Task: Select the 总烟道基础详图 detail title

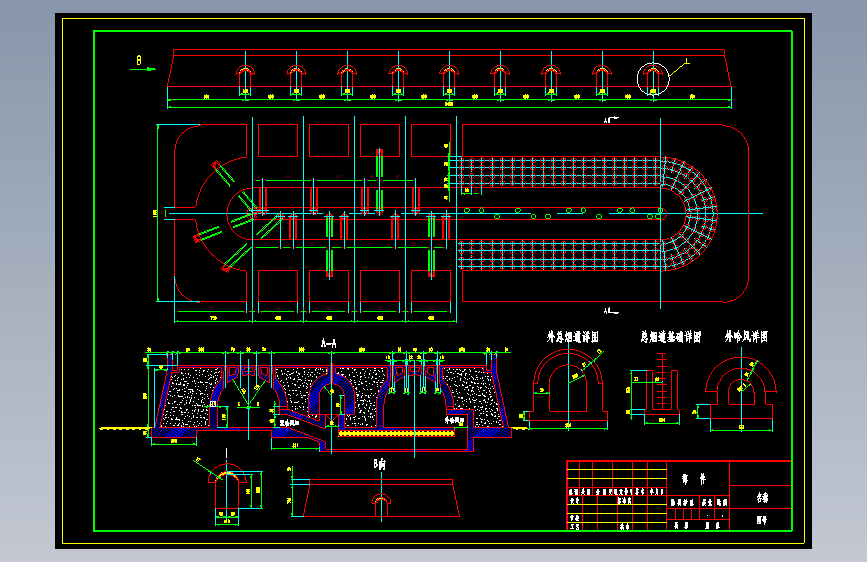Action: click(x=671, y=337)
